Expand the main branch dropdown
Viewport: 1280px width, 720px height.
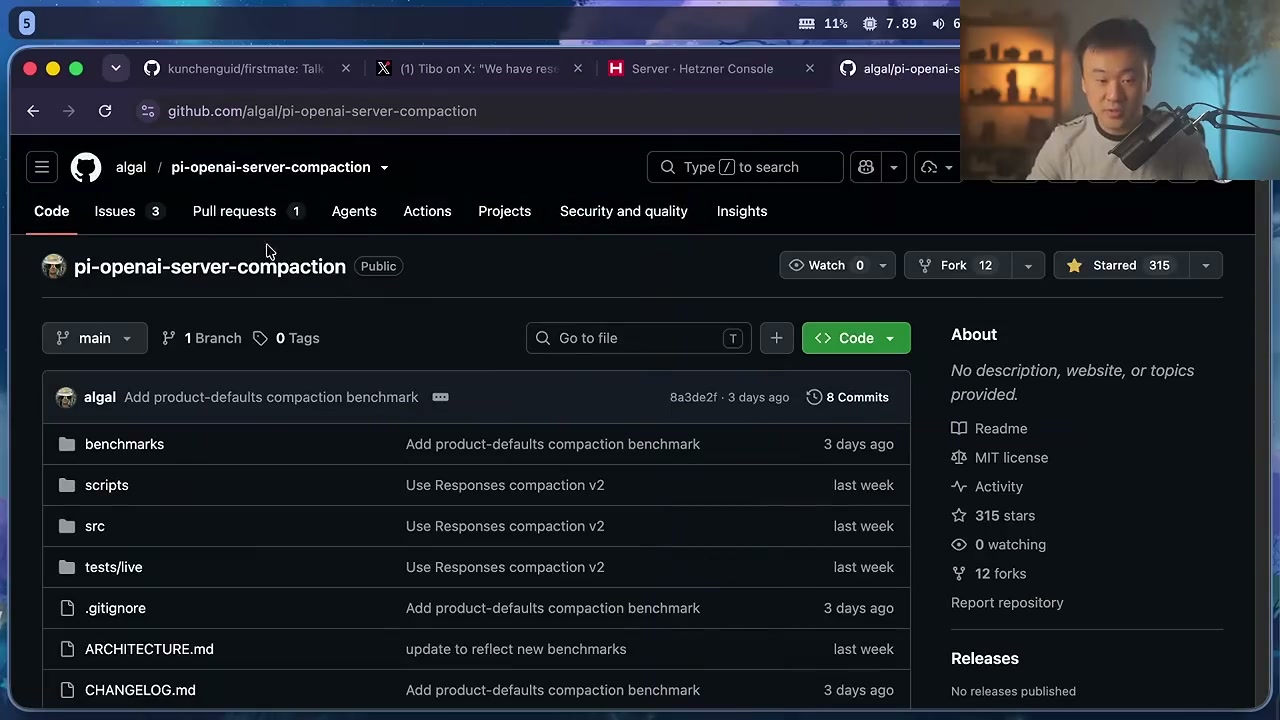click(x=94, y=338)
